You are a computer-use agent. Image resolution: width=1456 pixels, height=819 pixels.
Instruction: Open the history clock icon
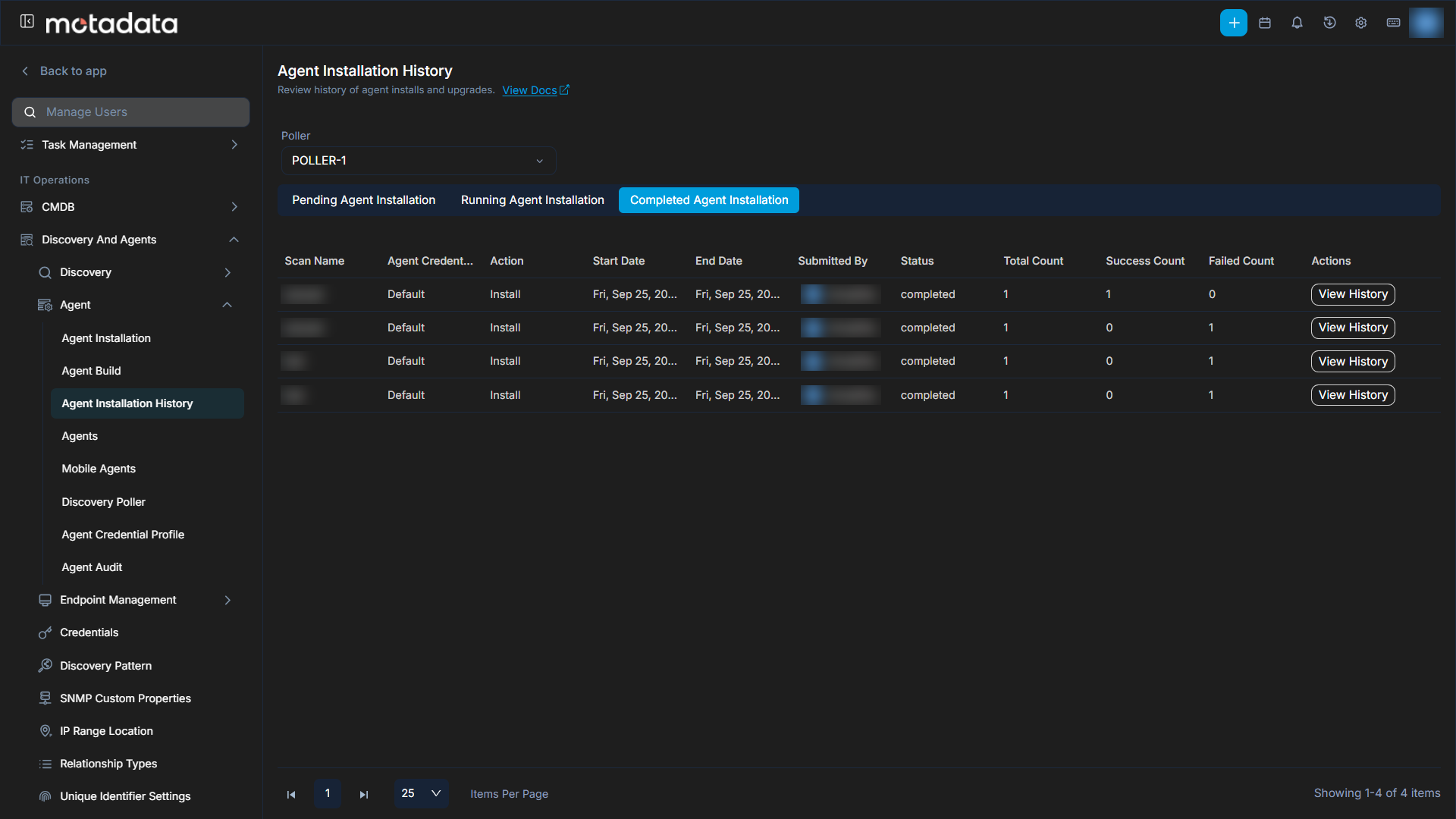pyautogui.click(x=1329, y=23)
